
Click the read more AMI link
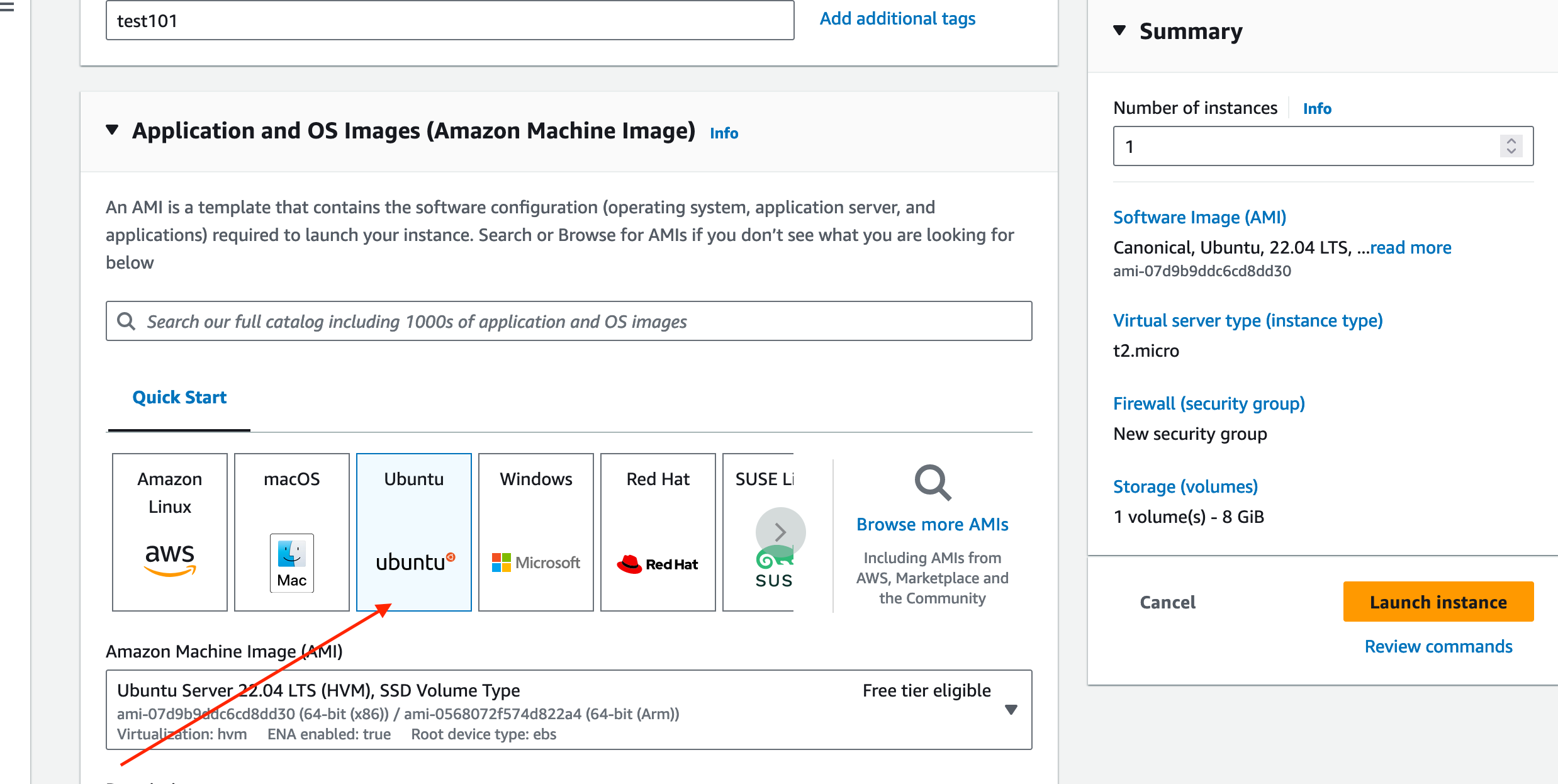click(x=1410, y=248)
